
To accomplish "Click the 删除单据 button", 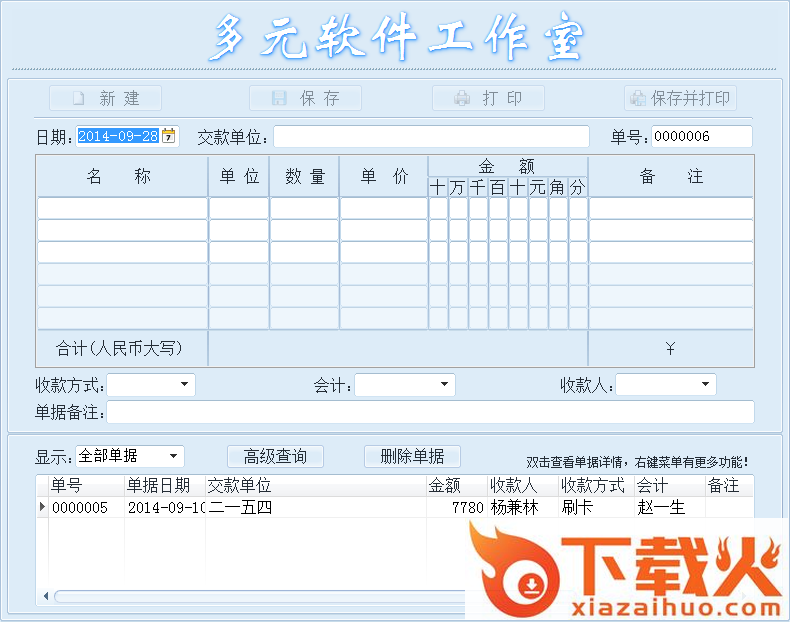I will [x=412, y=456].
